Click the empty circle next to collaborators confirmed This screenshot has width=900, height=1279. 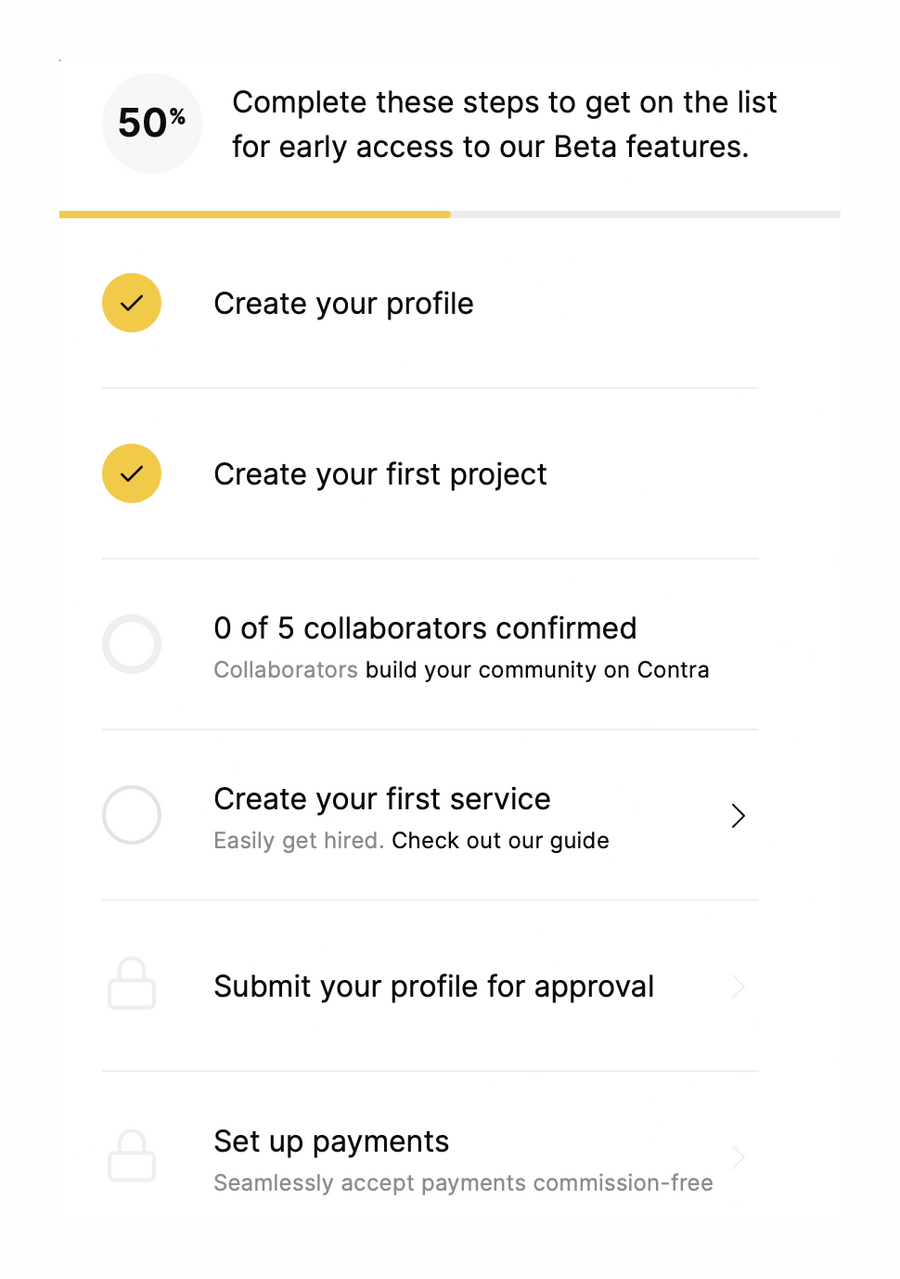point(131,644)
